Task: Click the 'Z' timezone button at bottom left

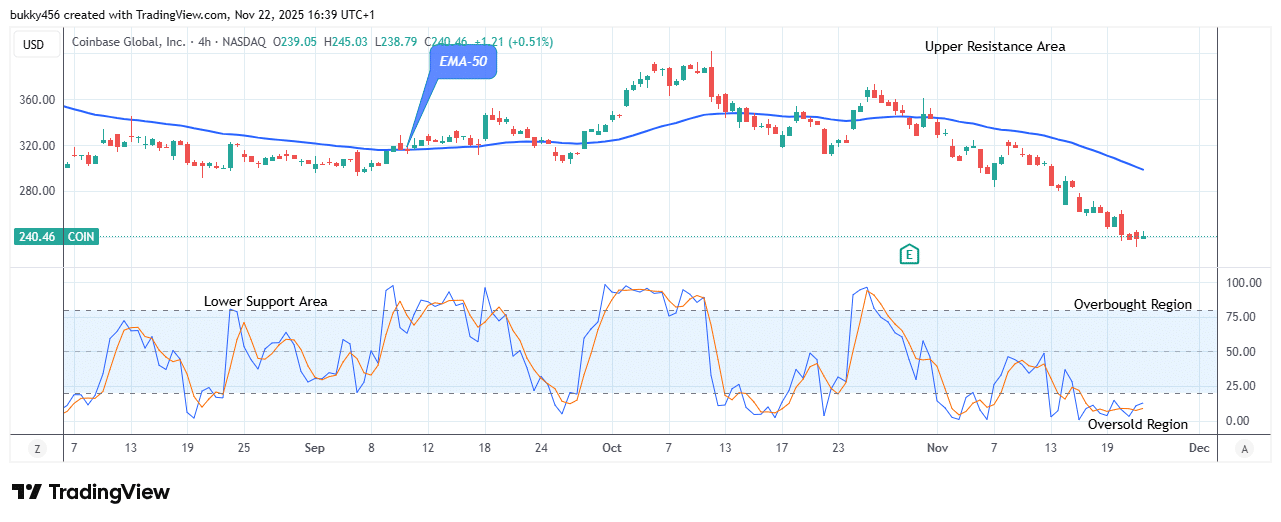Action: [37, 449]
